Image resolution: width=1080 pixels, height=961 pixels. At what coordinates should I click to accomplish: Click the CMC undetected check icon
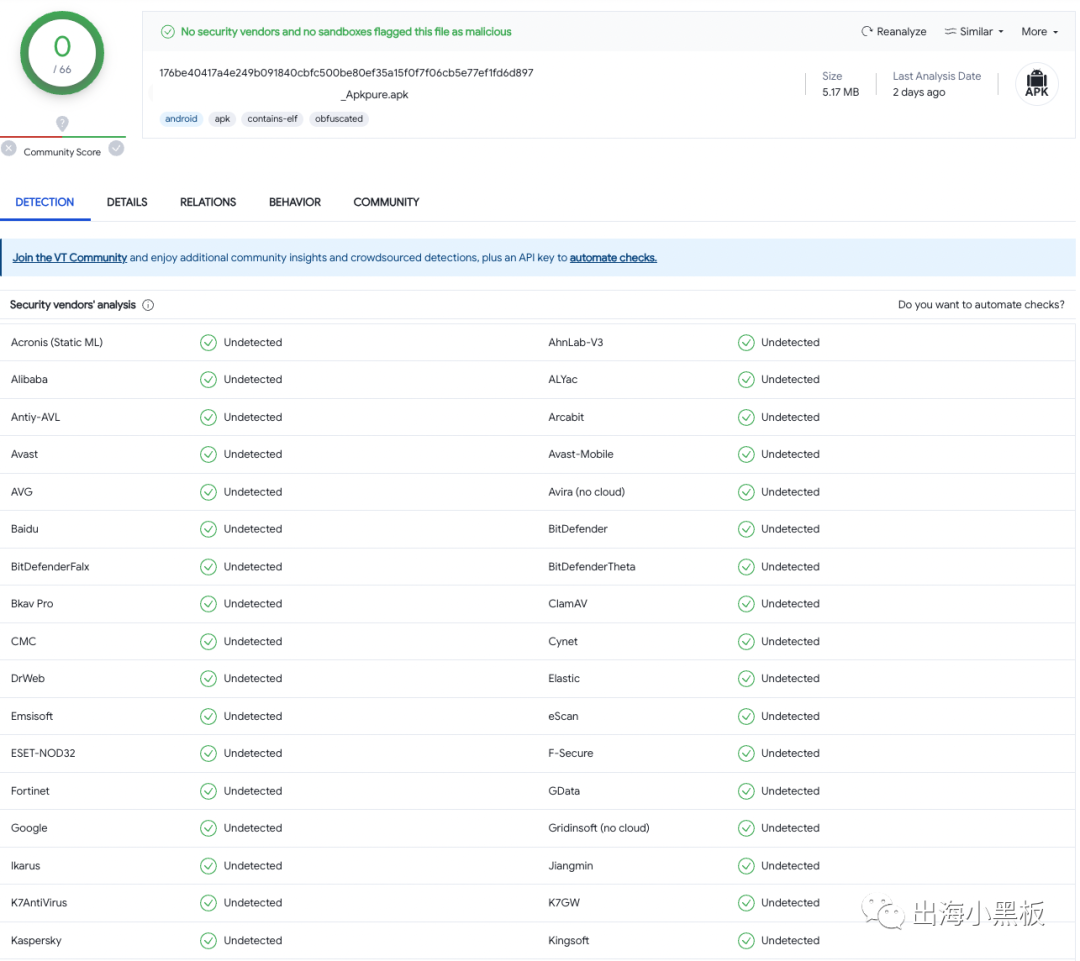coord(208,641)
